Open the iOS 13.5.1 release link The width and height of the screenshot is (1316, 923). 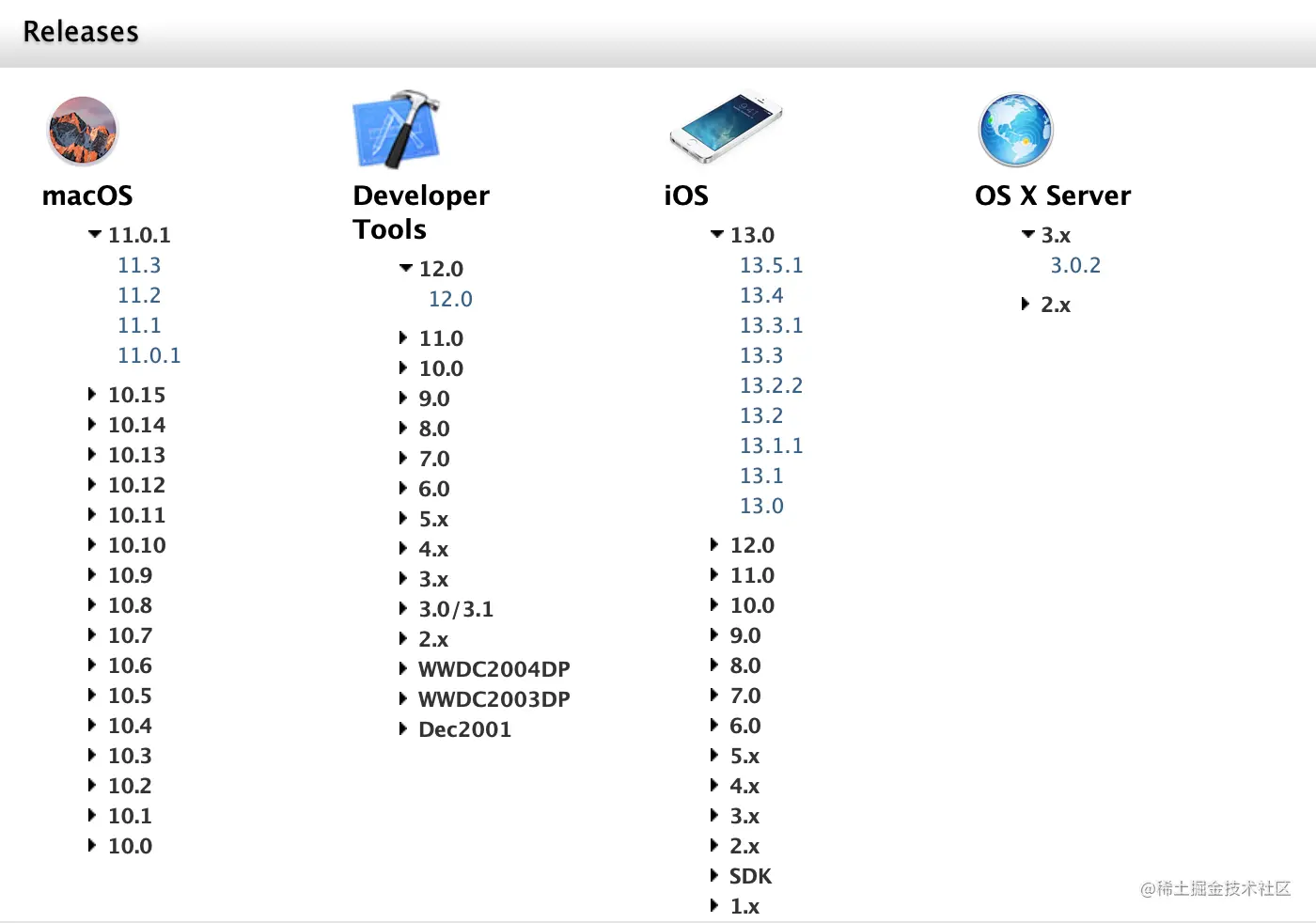772,265
